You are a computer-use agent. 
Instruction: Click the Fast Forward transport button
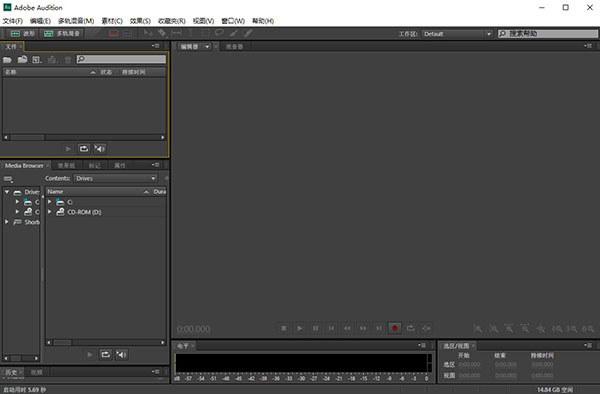pos(363,328)
